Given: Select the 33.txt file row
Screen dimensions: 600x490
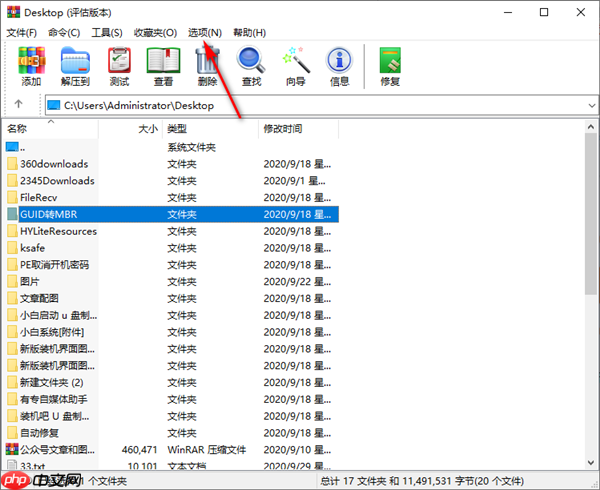Looking at the screenshot, I should point(173,466).
